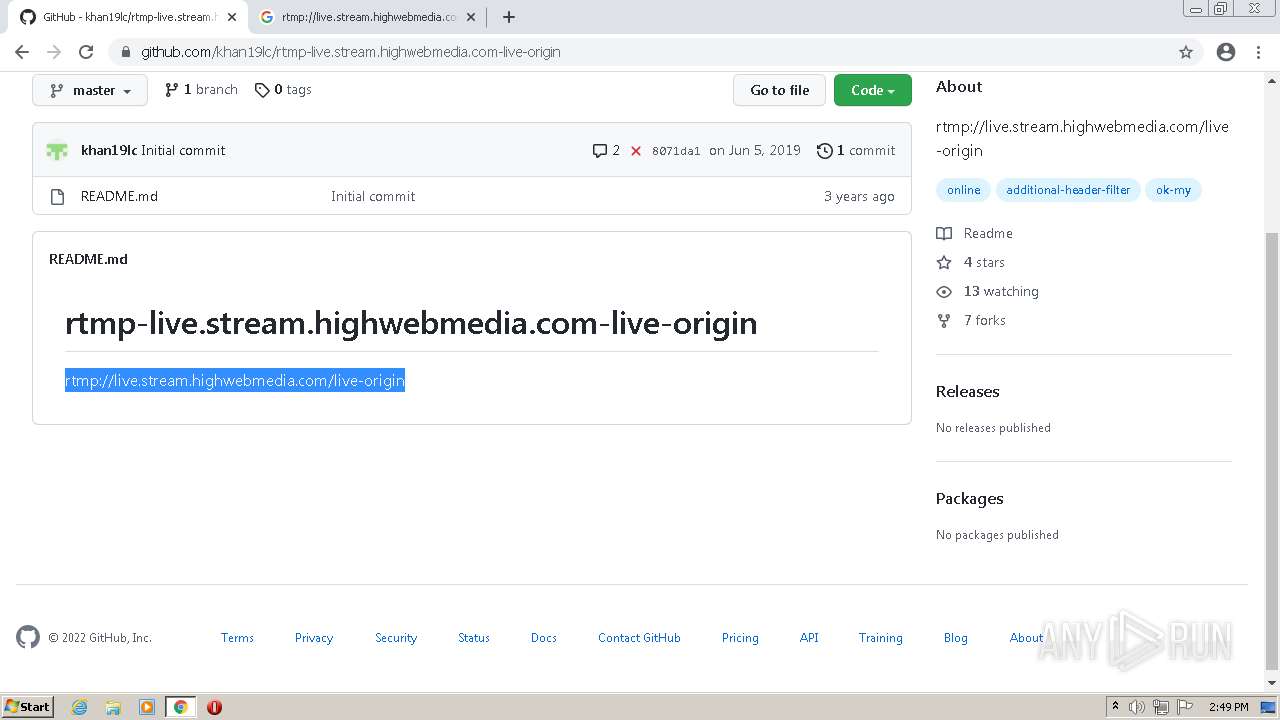1280x720 pixels.
Task: Click the README.md panel header
Action: [88, 259]
